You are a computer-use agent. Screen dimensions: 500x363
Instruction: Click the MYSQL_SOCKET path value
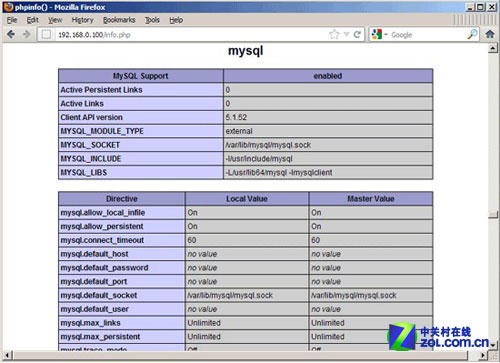[x=268, y=145]
